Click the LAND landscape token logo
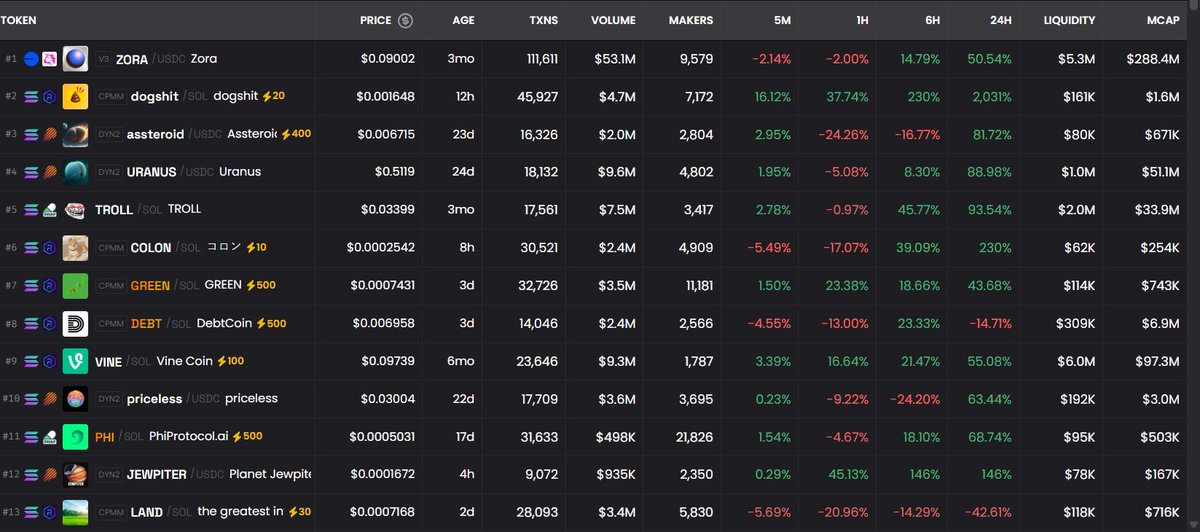 75,512
